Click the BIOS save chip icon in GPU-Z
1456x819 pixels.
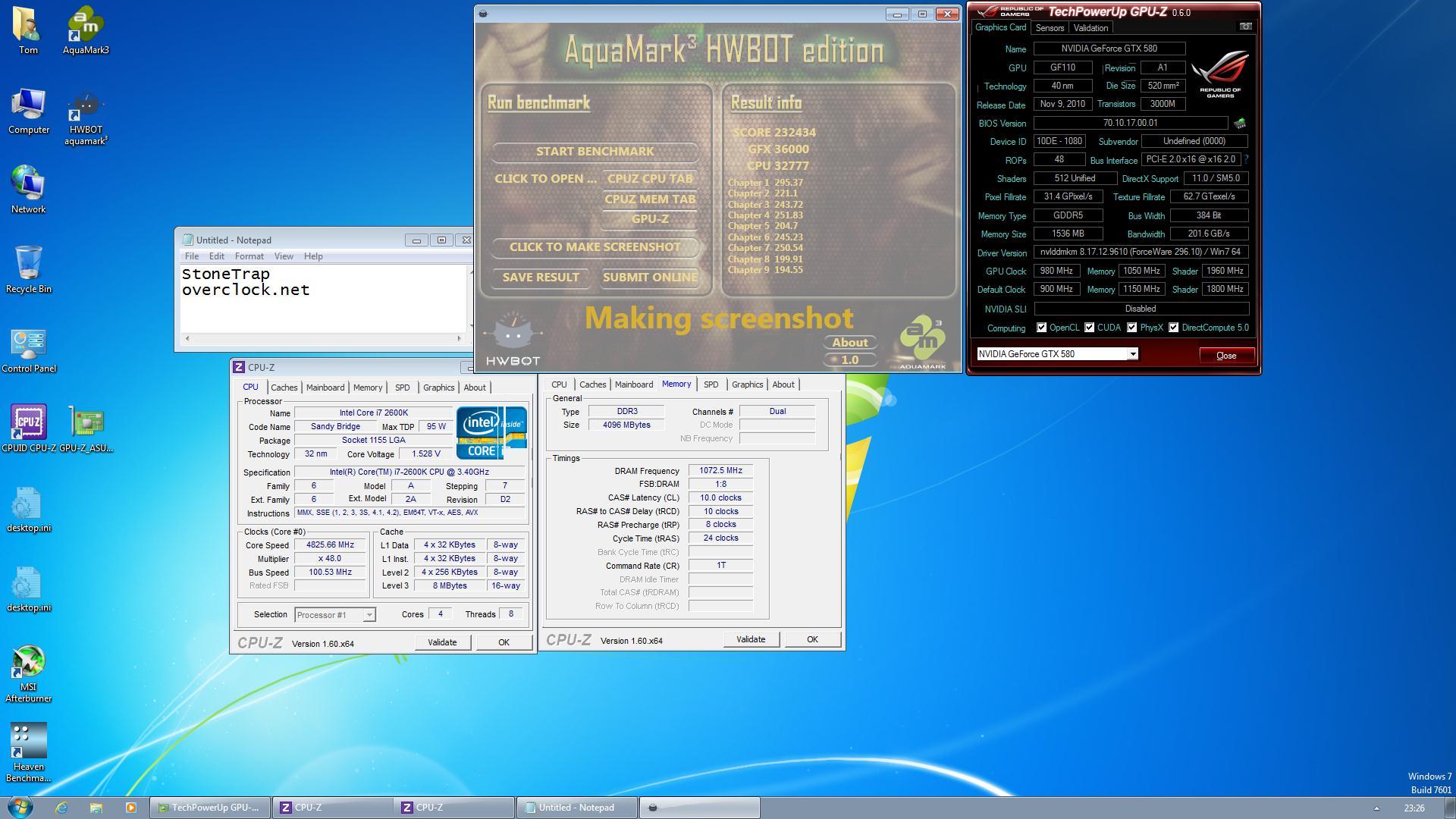click(x=1240, y=123)
